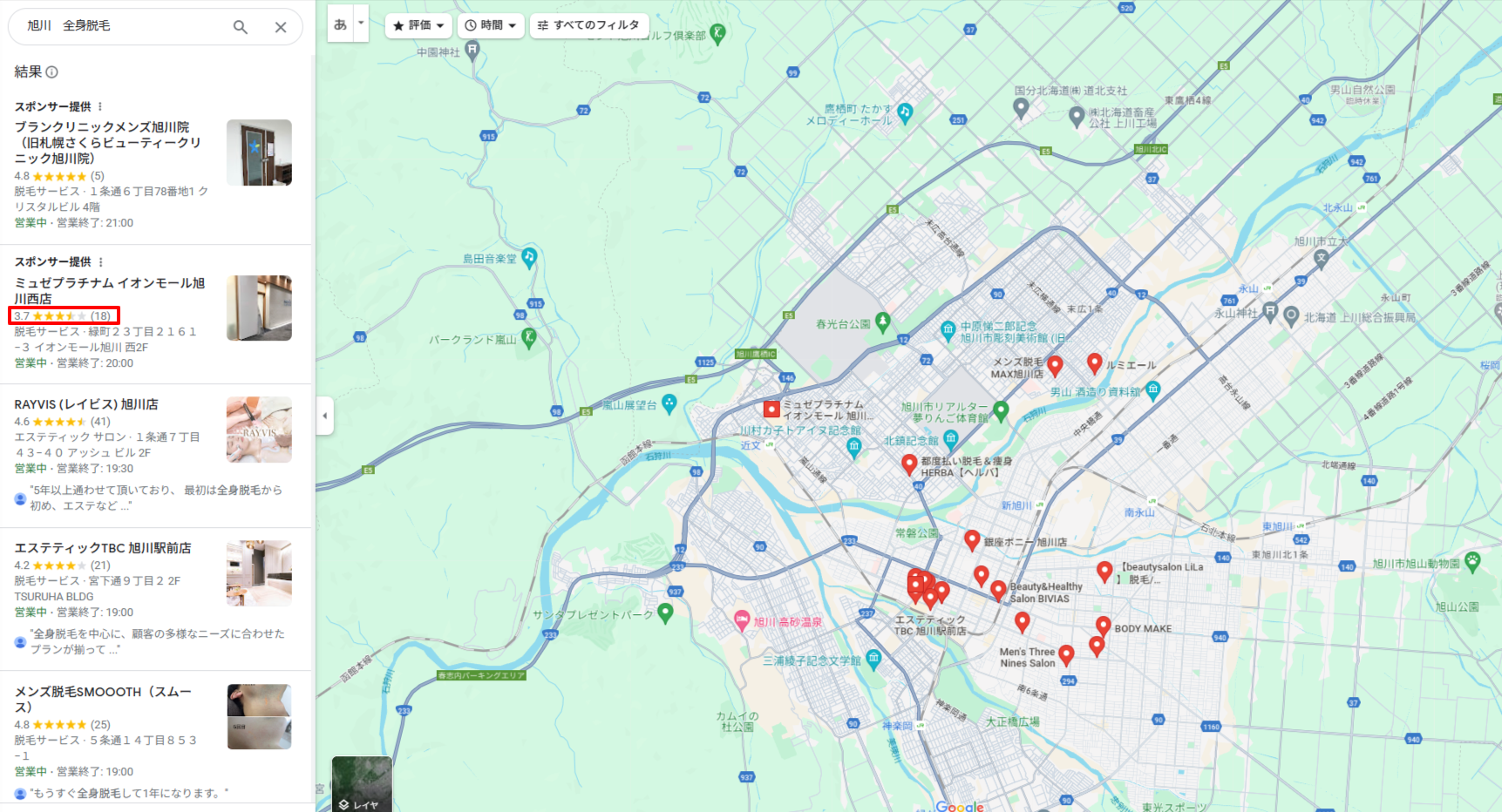Click the RAYVIS review snippet "5年以上通わせて頂いており"

tap(156, 497)
